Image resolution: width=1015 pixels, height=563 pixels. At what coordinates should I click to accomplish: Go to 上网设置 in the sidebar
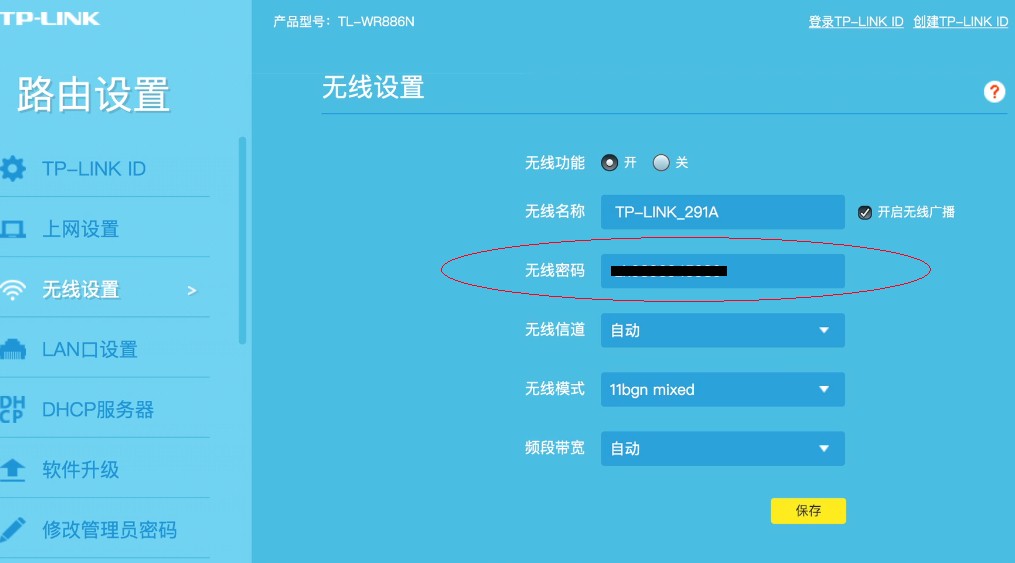80,229
